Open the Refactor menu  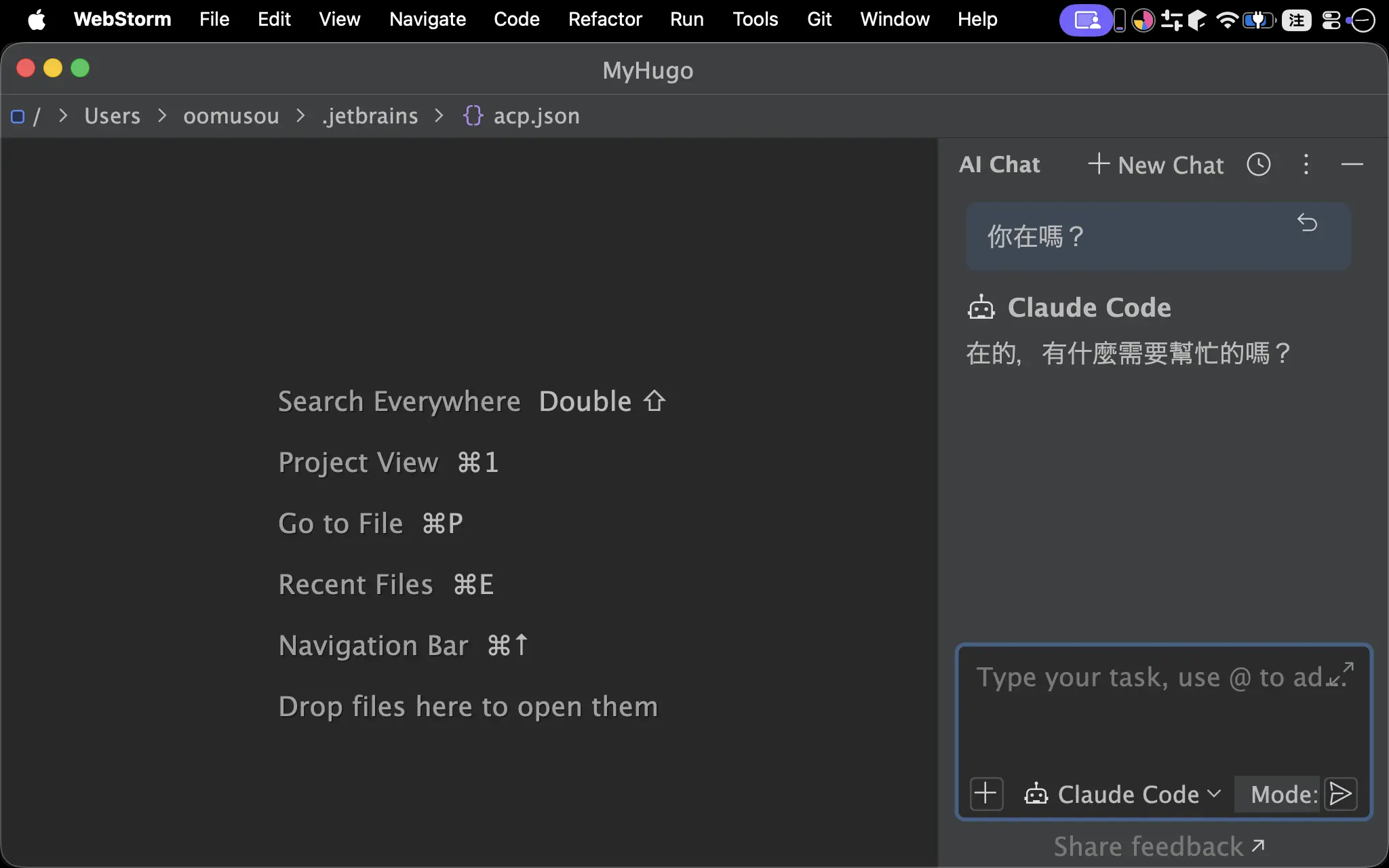point(605,19)
